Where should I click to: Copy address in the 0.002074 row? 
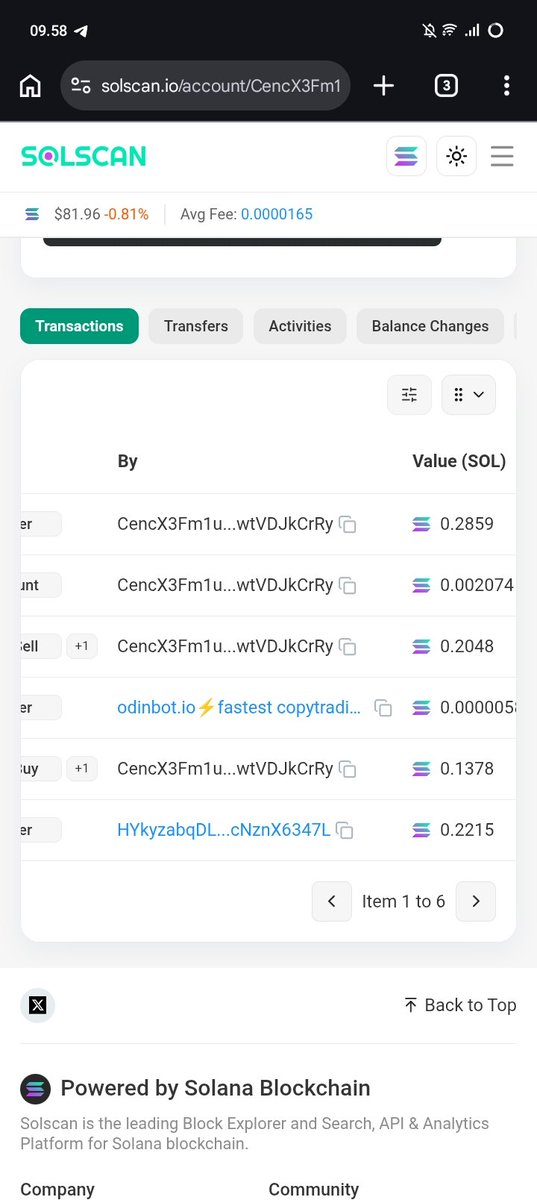pyautogui.click(x=348, y=585)
